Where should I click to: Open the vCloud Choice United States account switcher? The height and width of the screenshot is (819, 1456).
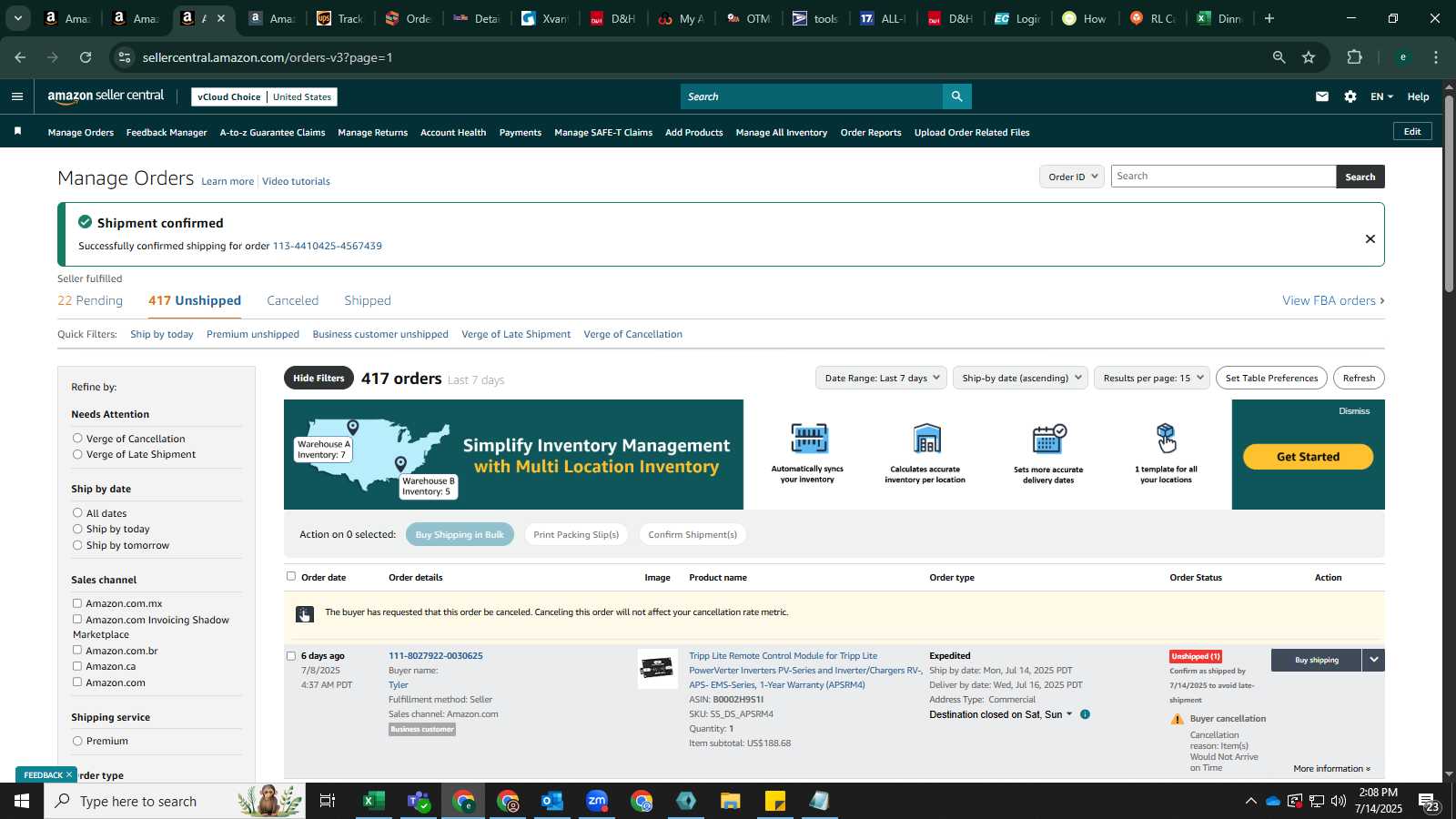(x=265, y=96)
